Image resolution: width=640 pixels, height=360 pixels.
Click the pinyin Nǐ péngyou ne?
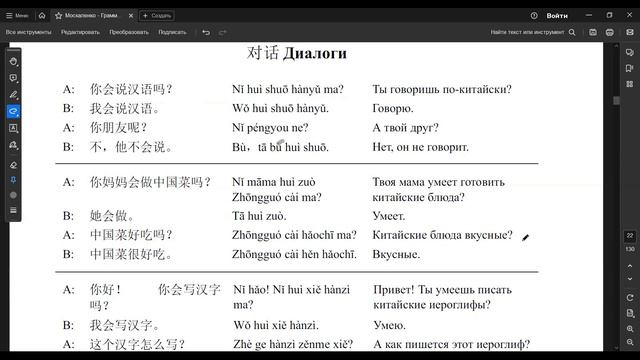(270, 128)
